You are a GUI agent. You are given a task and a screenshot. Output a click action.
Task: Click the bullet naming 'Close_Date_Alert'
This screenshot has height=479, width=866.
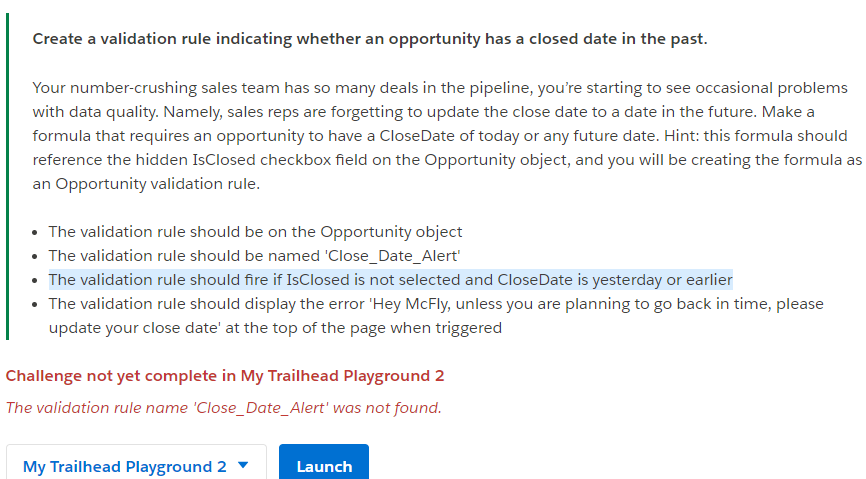click(x=254, y=256)
